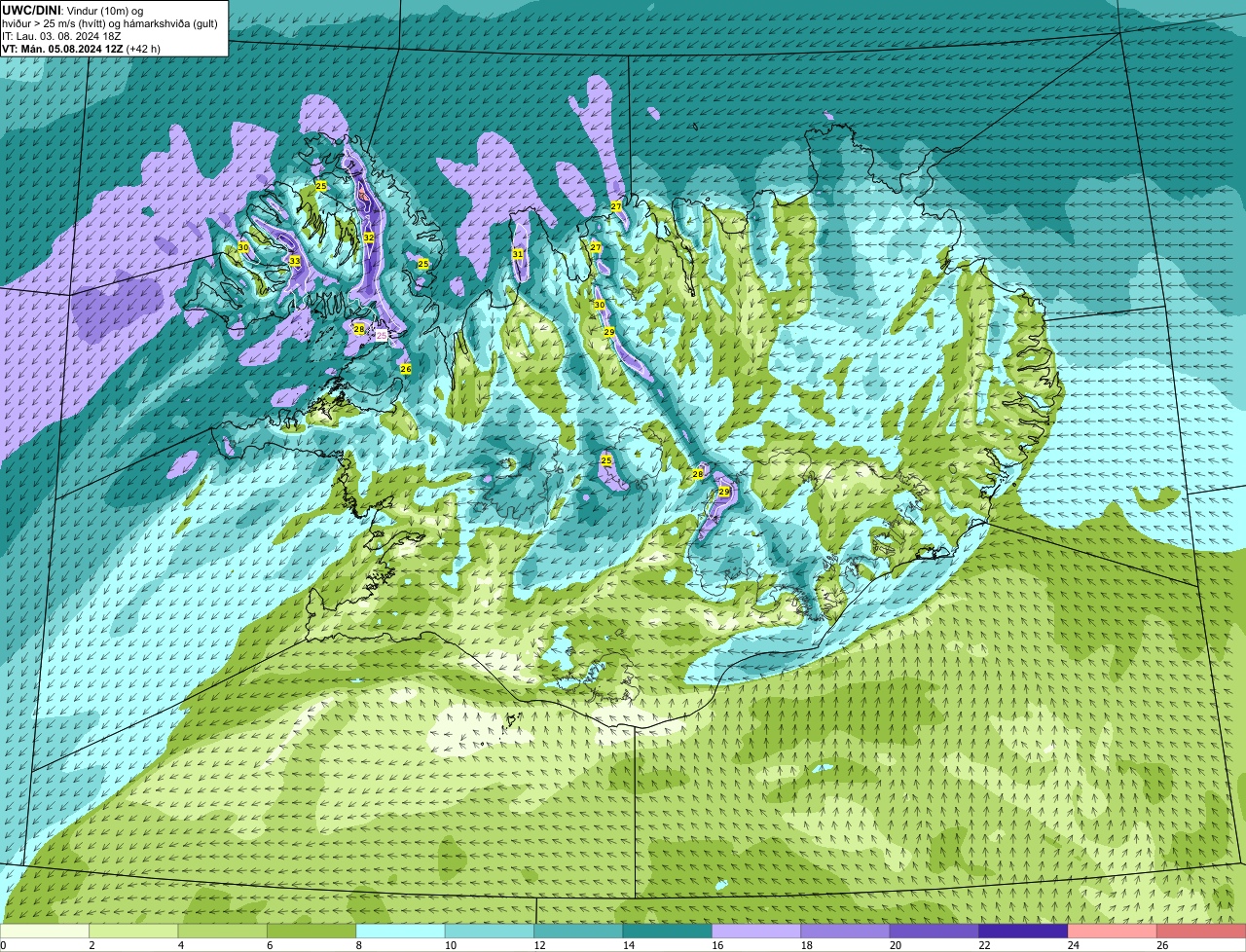The width and height of the screenshot is (1246, 952).
Task: Click the legend scale number 10
Action: click(450, 945)
